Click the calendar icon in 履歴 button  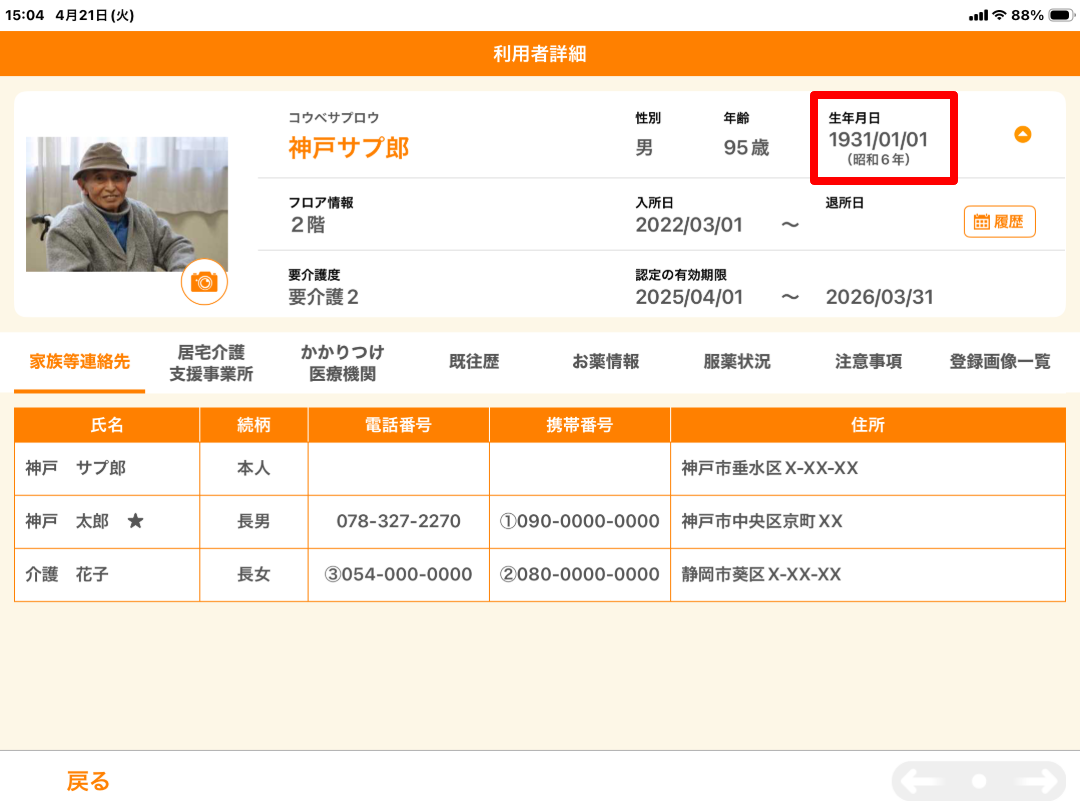point(981,222)
